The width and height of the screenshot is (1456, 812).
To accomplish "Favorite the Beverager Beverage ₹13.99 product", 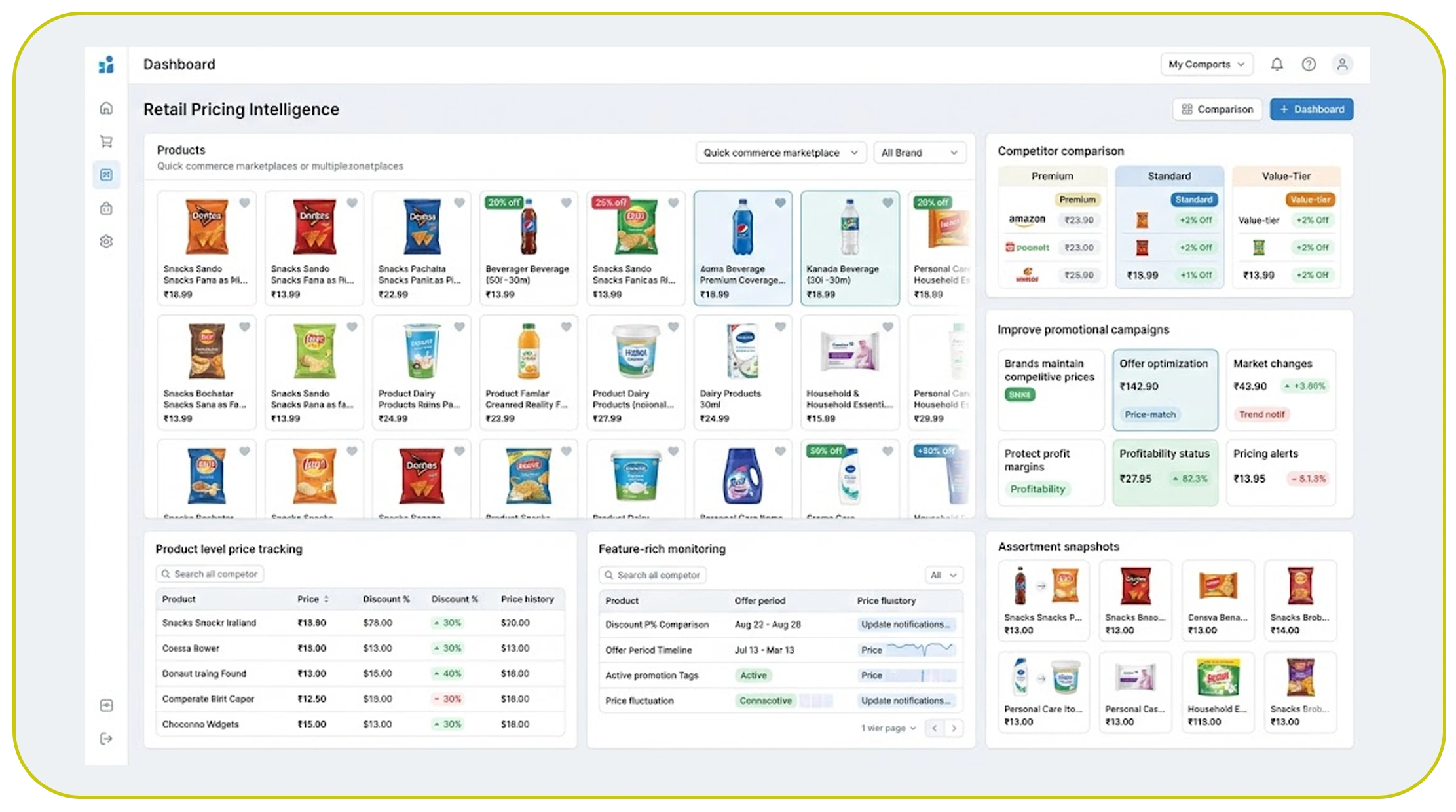I will click(x=567, y=203).
